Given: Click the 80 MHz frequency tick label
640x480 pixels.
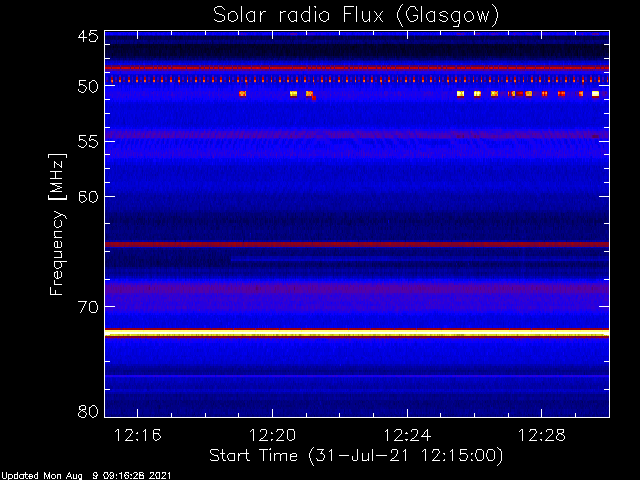Looking at the screenshot, I should tap(87, 411).
